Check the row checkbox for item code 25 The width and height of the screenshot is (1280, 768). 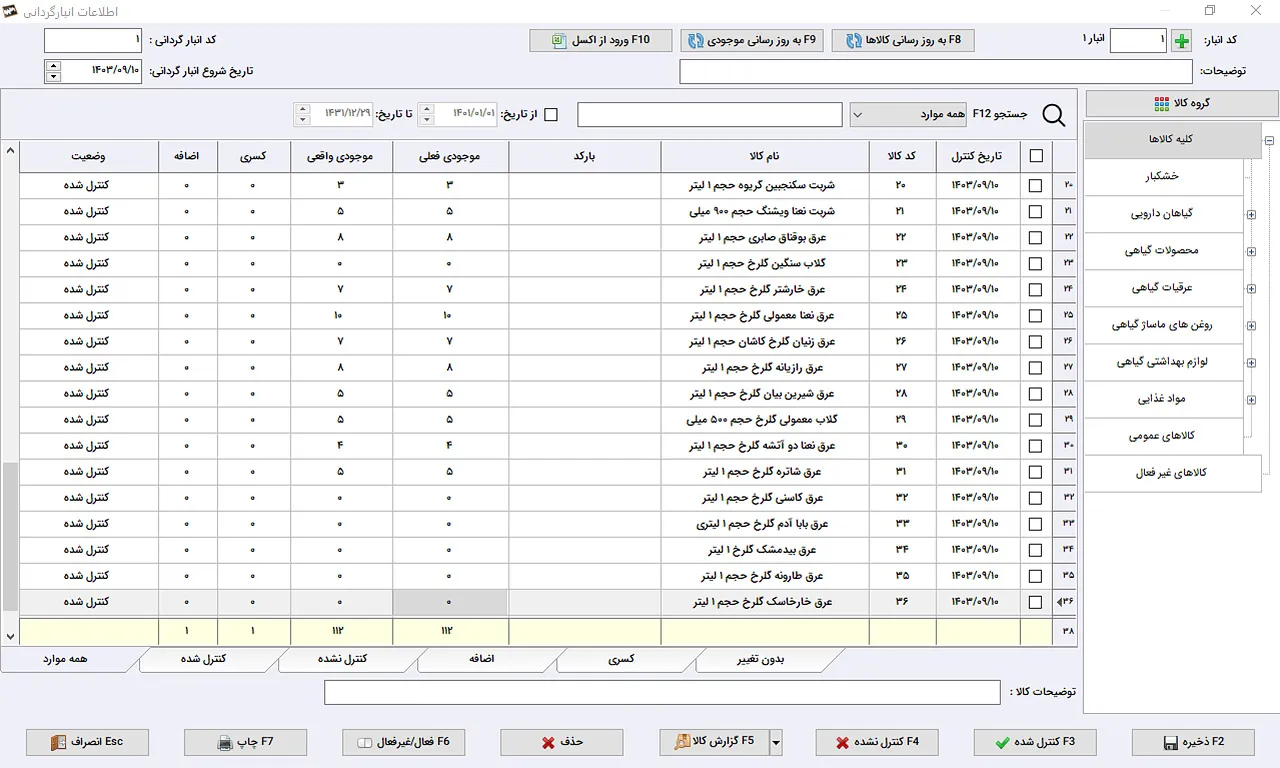(x=1035, y=315)
